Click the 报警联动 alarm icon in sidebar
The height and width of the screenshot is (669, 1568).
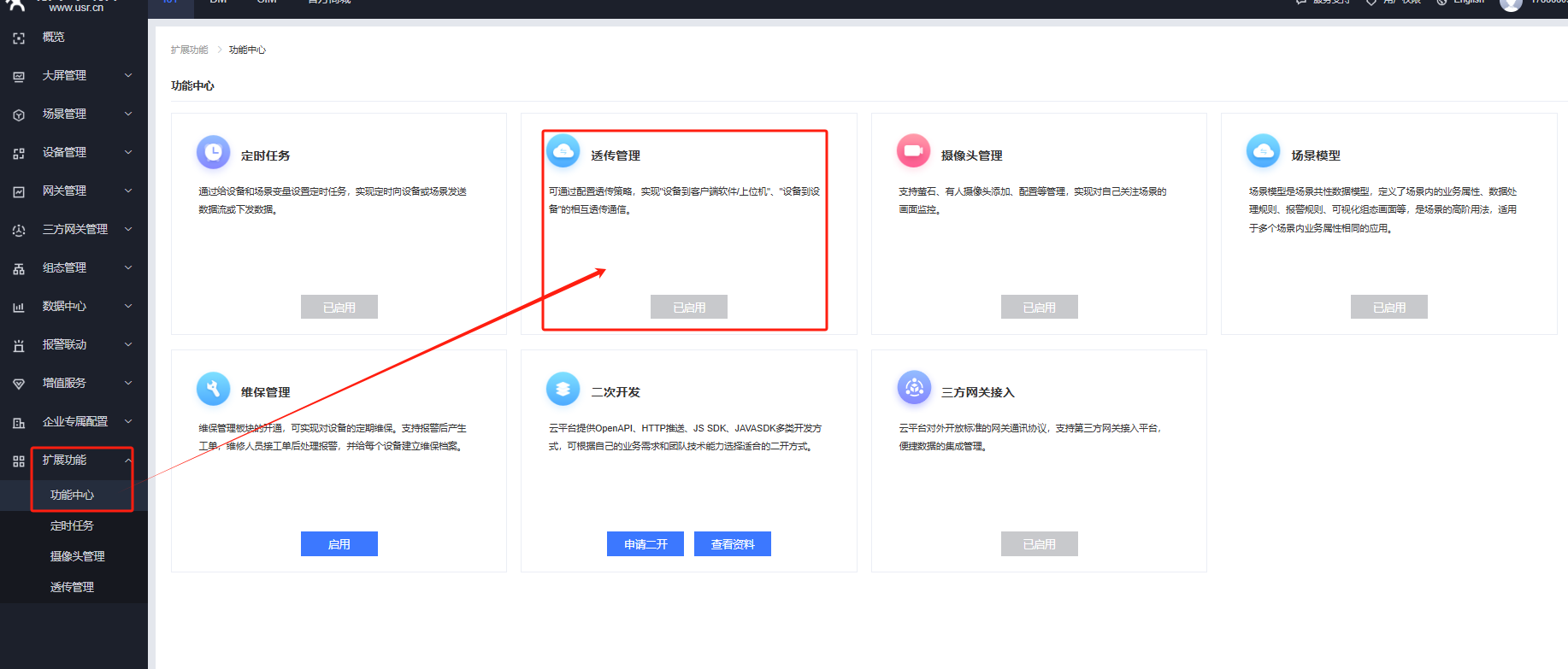point(19,345)
